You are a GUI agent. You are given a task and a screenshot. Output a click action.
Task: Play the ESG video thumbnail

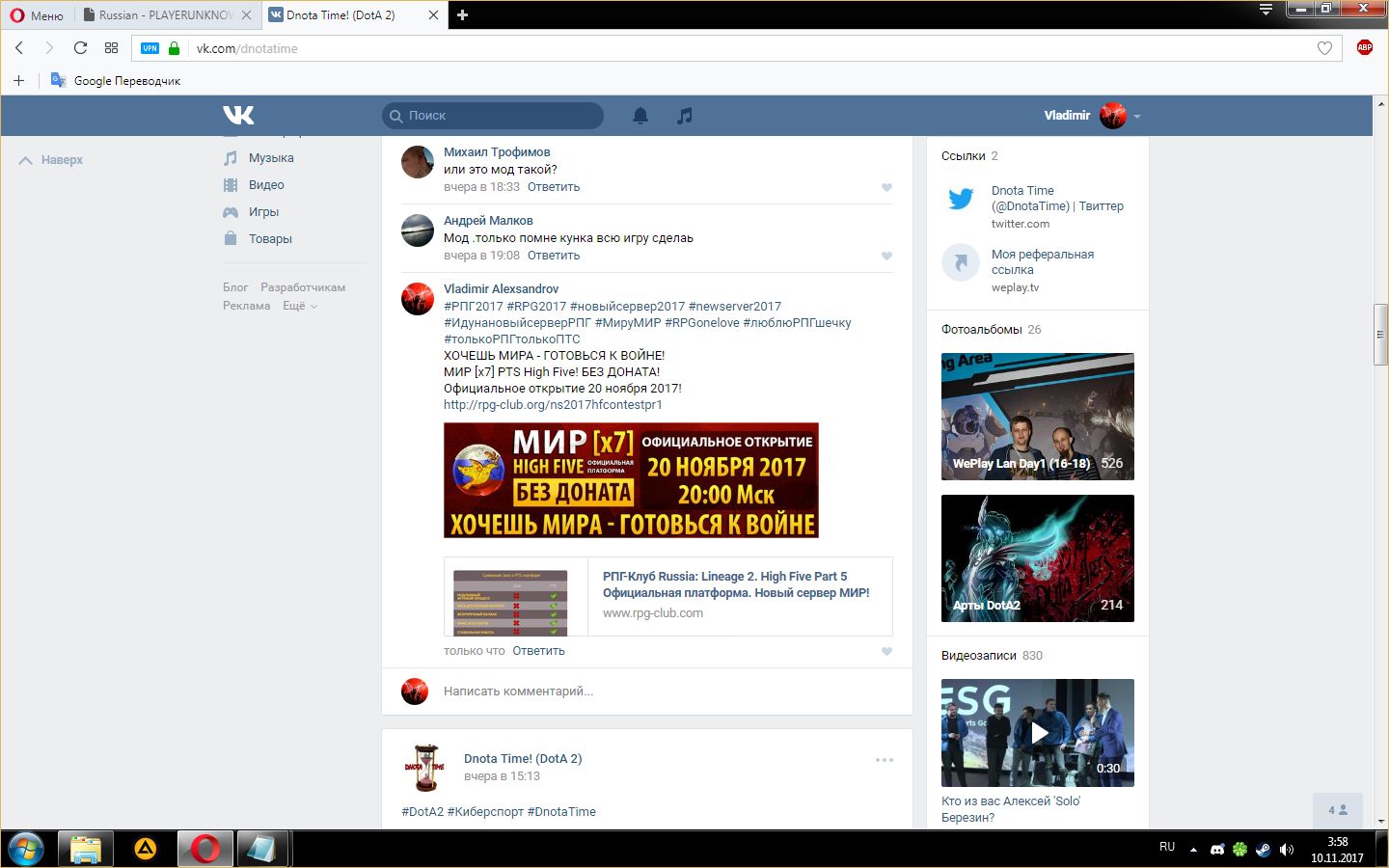coord(1038,733)
